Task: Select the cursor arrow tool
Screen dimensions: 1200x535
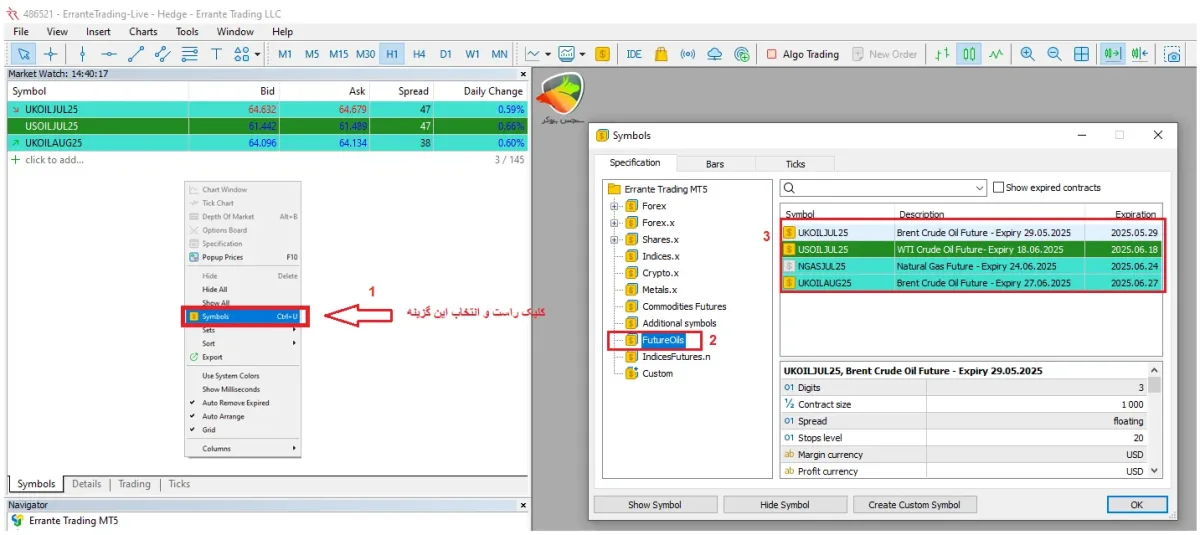Action: coord(24,54)
